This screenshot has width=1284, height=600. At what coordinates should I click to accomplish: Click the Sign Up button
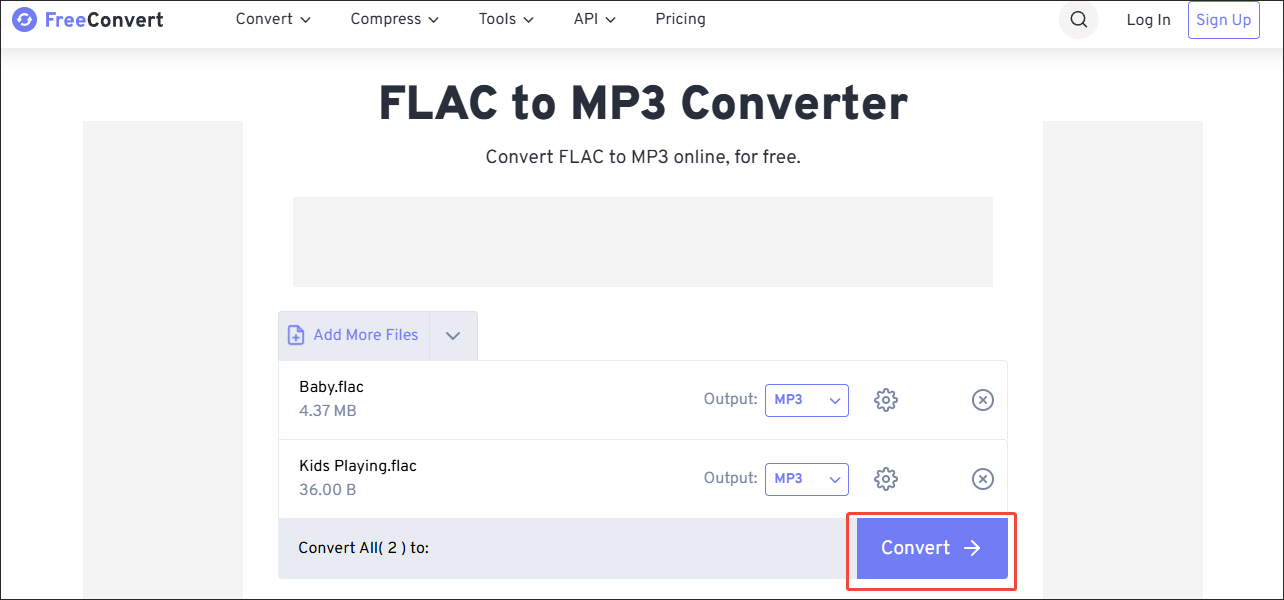[x=1223, y=19]
